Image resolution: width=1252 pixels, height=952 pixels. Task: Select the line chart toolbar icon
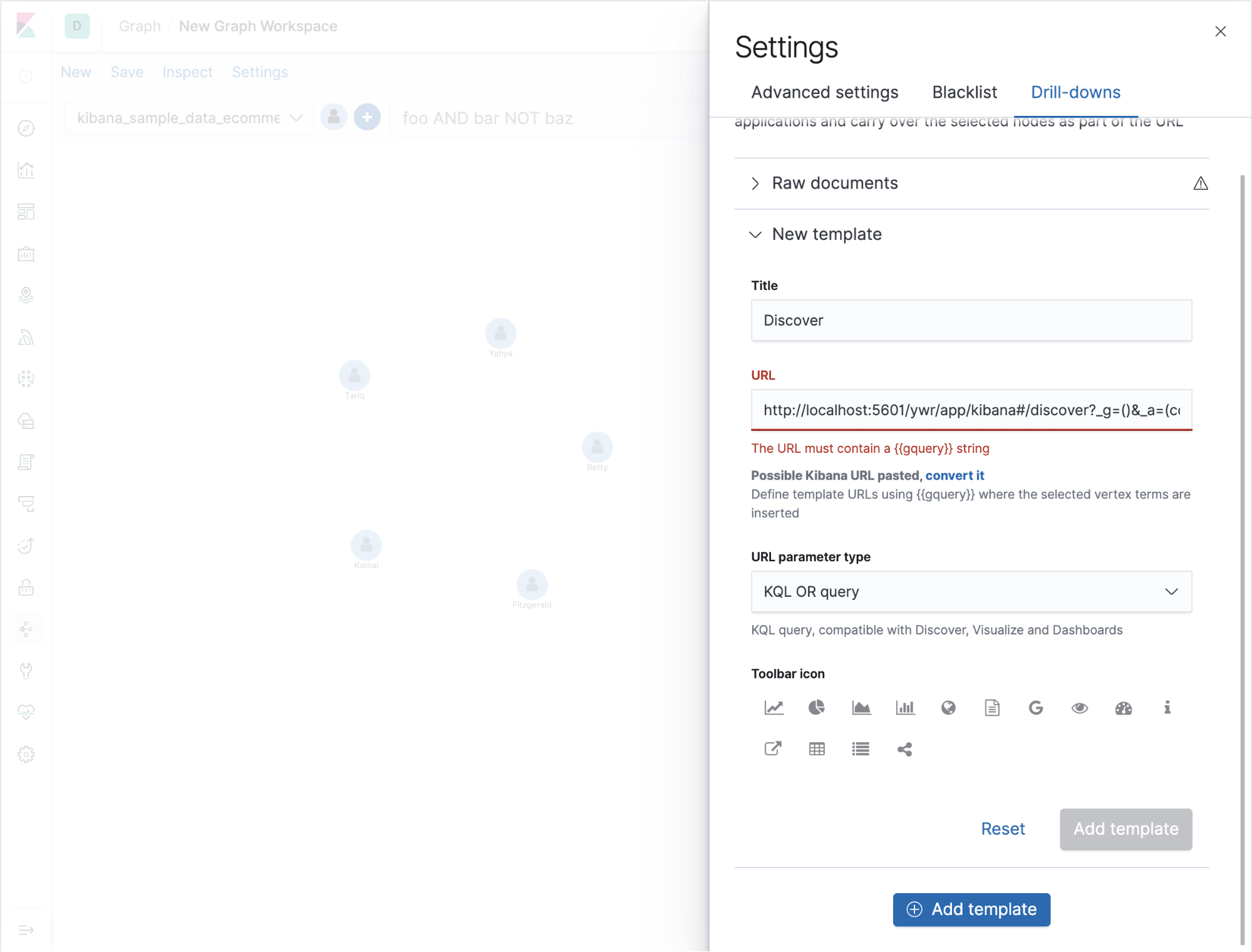pos(773,708)
